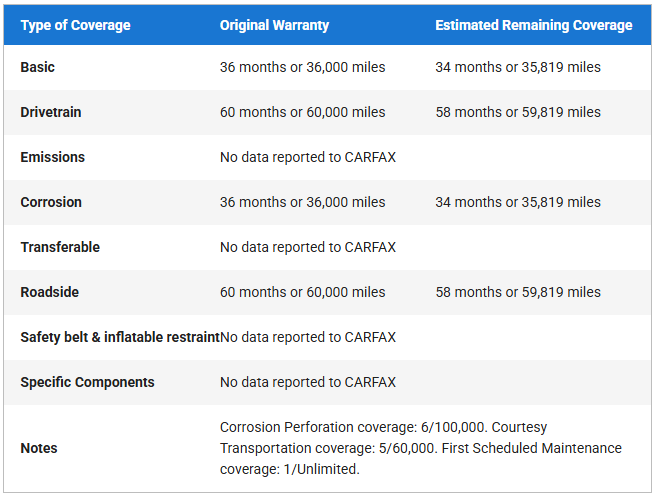
Task: Select the 'Estimated Remaining Coverage' header
Action: tap(533, 25)
